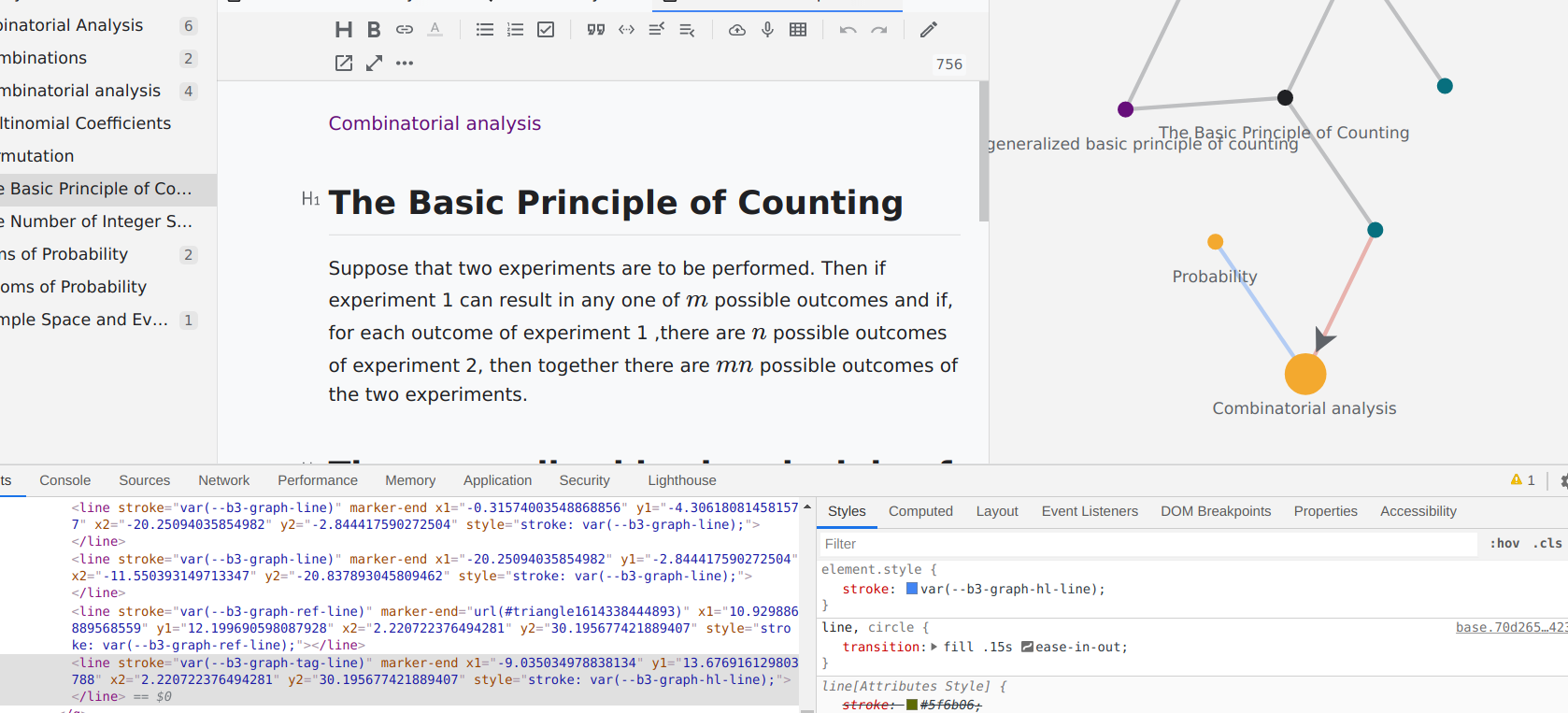1568x713 pixels.
Task: Open the ease-in-out timing function editor
Action: tap(1027, 647)
